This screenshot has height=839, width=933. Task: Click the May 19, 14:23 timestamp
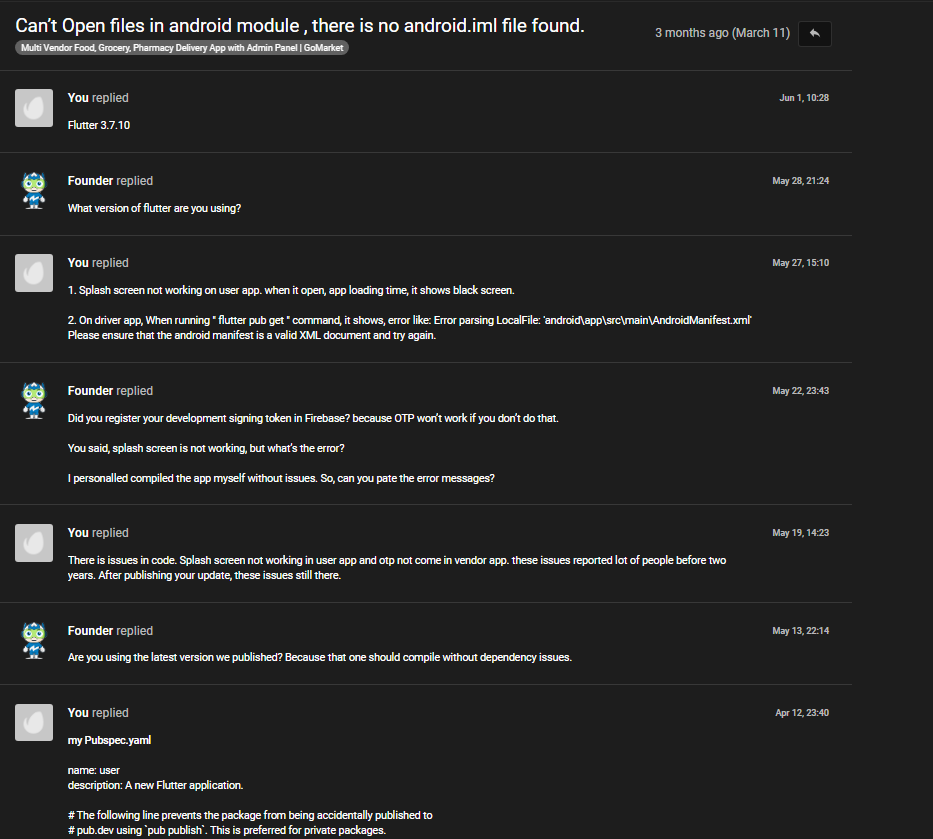tap(800, 533)
